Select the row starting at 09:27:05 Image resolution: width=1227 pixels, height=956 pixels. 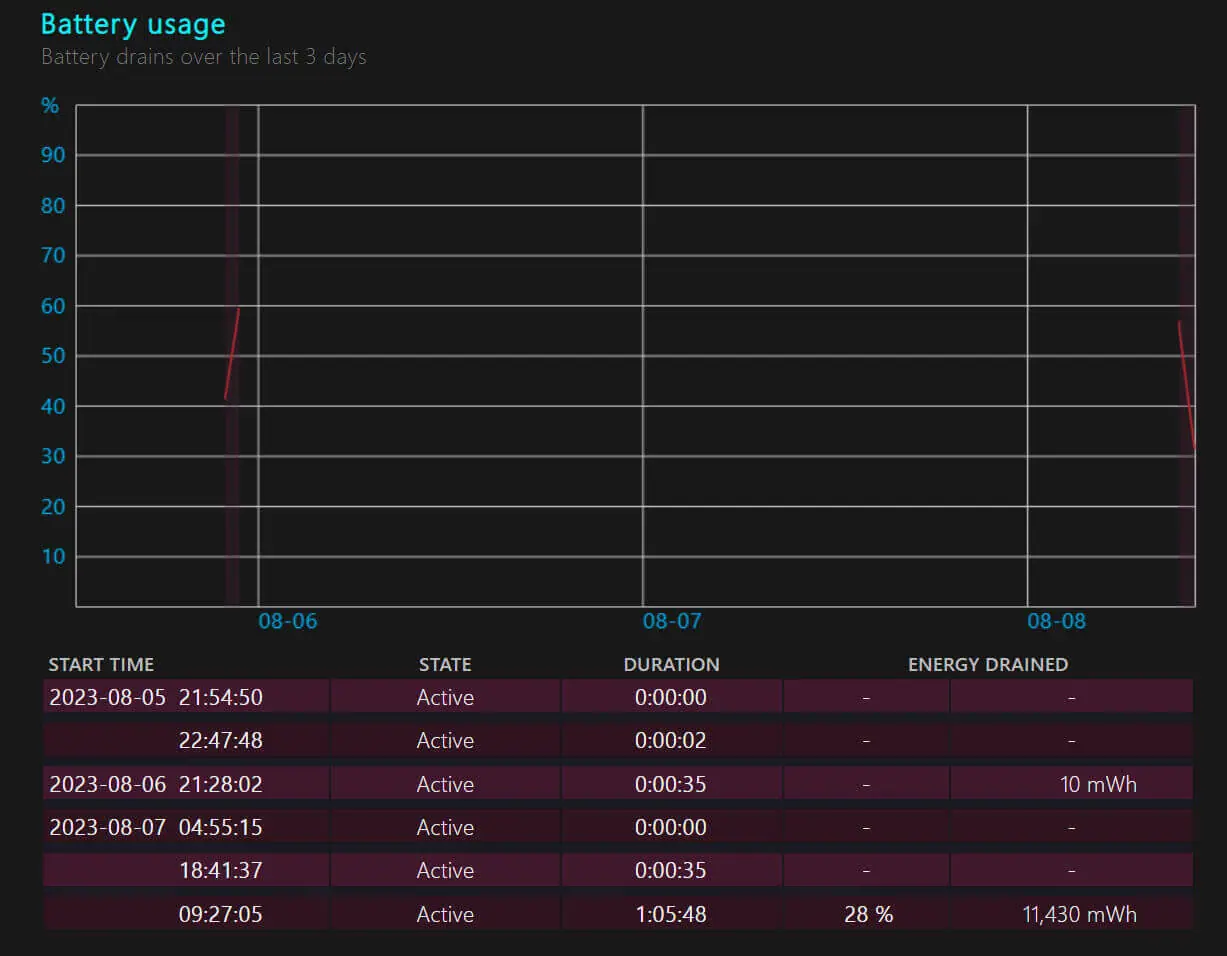(x=618, y=914)
